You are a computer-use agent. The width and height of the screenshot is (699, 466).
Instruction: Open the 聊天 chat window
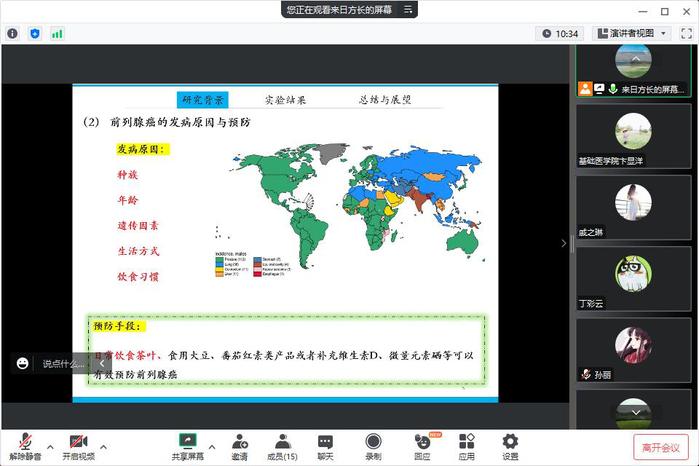coord(325,446)
